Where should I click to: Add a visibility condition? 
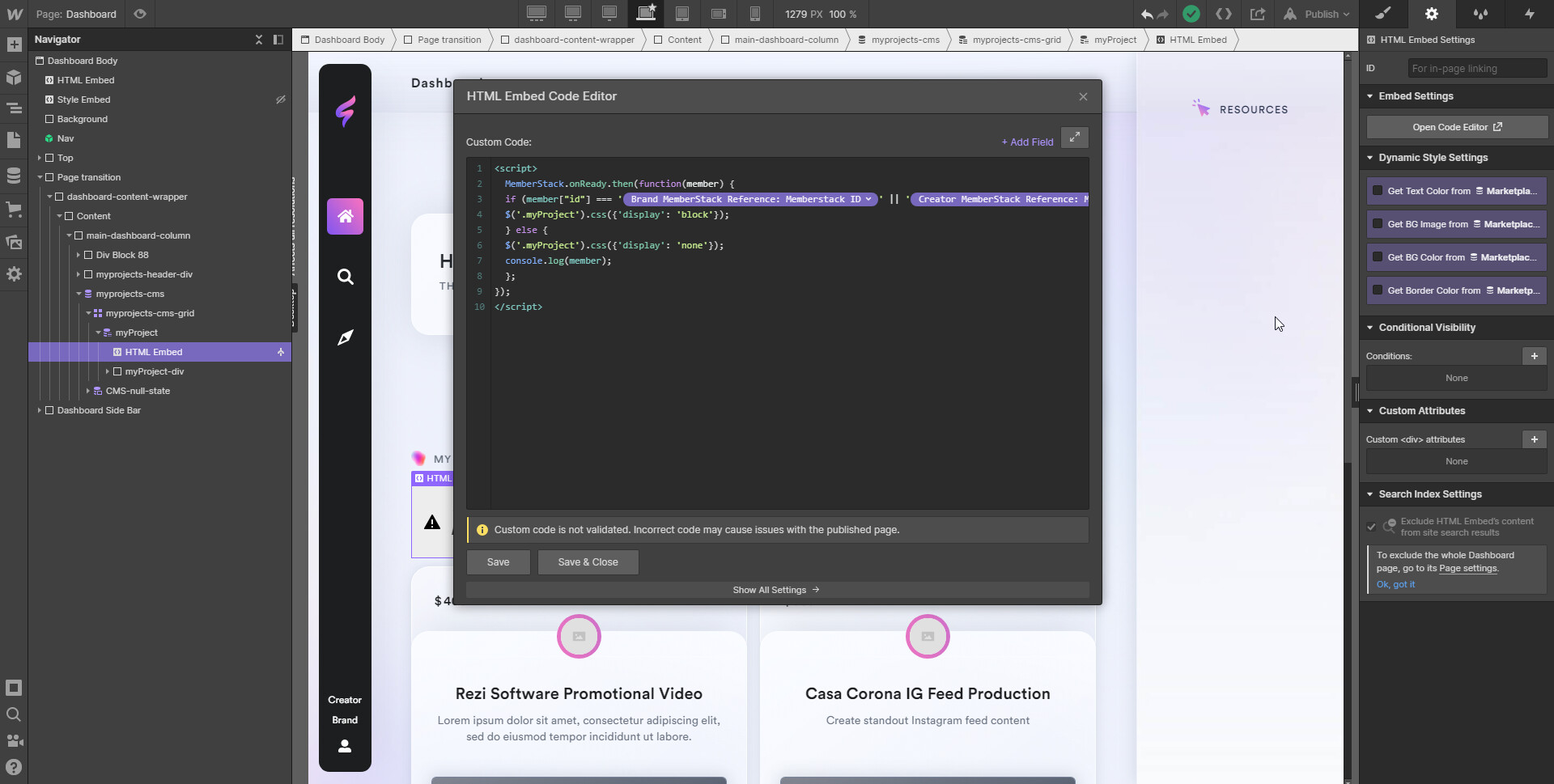[1534, 356]
